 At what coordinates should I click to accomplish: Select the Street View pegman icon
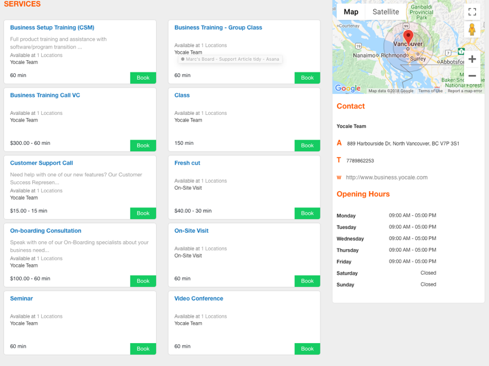(472, 30)
